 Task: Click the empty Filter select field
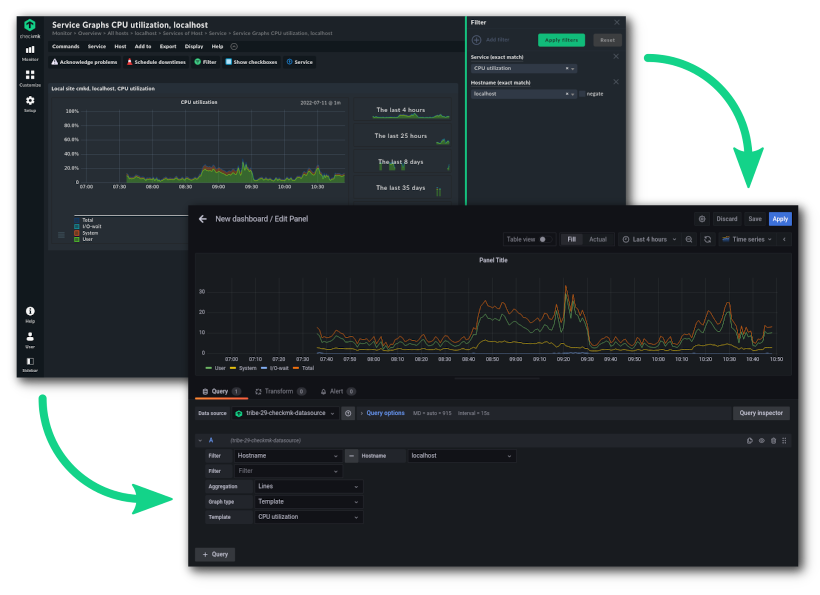288,471
